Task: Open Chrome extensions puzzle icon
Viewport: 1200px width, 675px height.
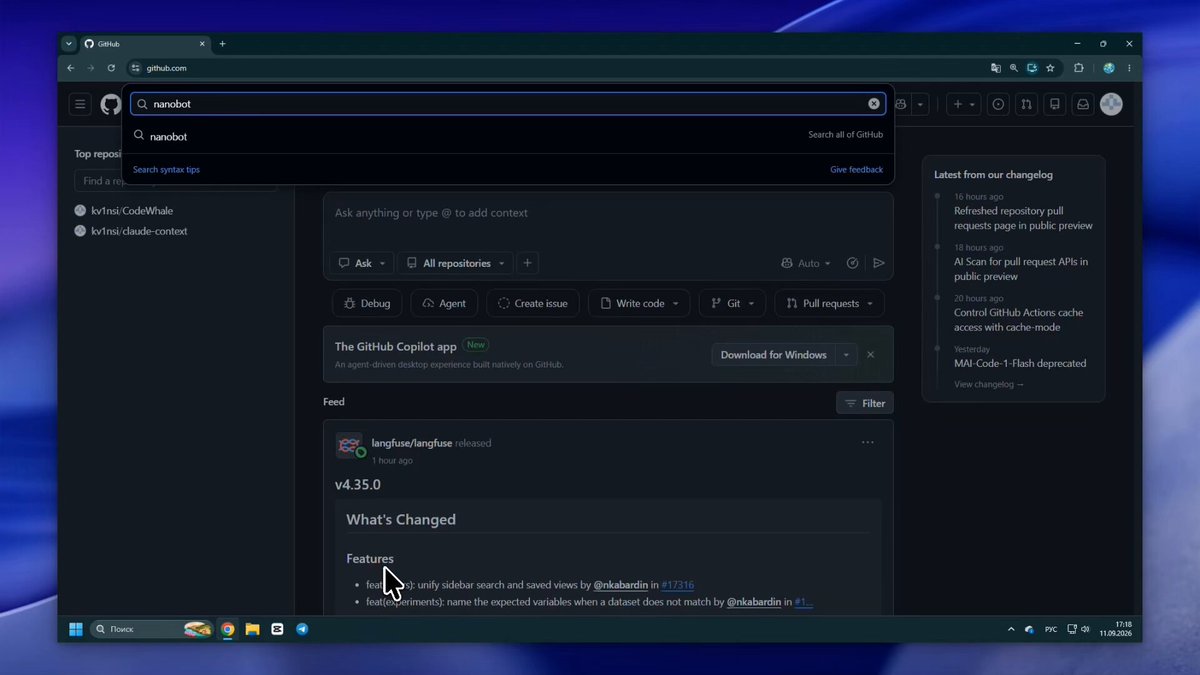Action: point(1078,68)
